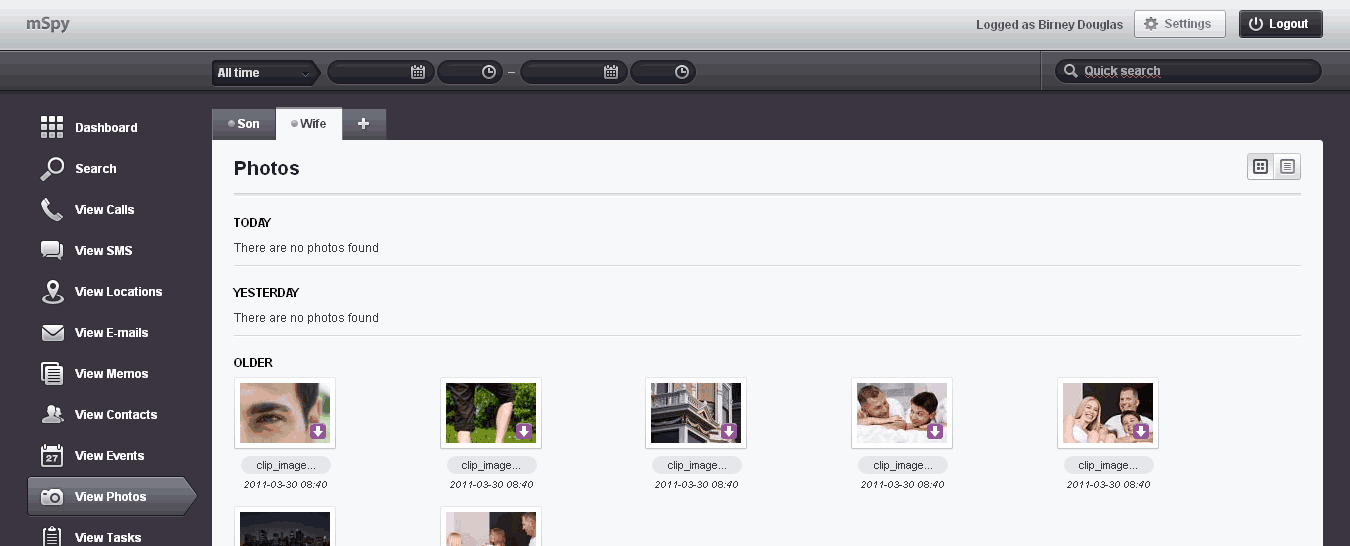
Task: Open Dashboard grid icon in sidebar
Action: 52,127
